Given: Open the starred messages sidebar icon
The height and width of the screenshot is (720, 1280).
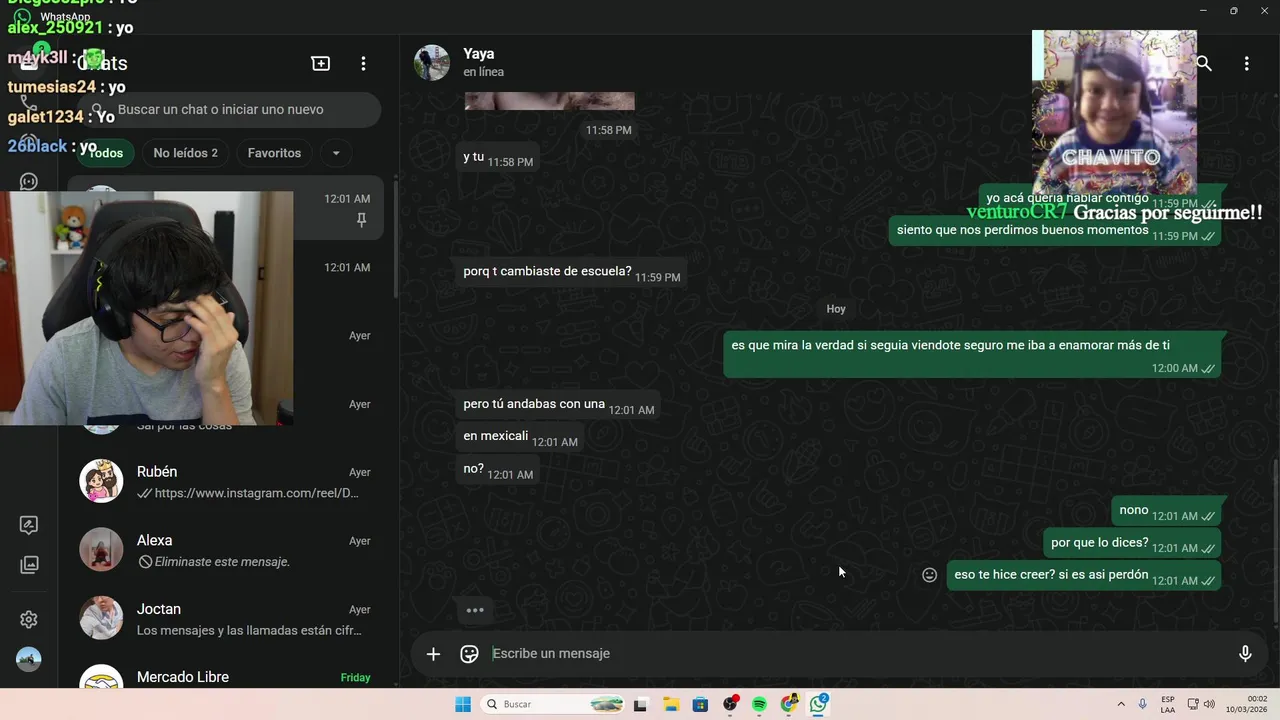Looking at the screenshot, I should (29, 525).
